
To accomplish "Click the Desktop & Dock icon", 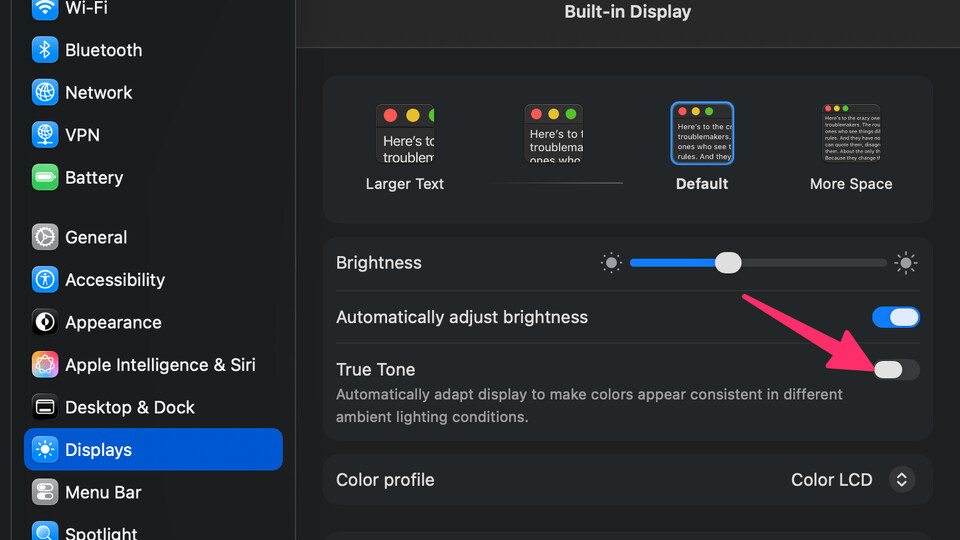I will (45, 407).
